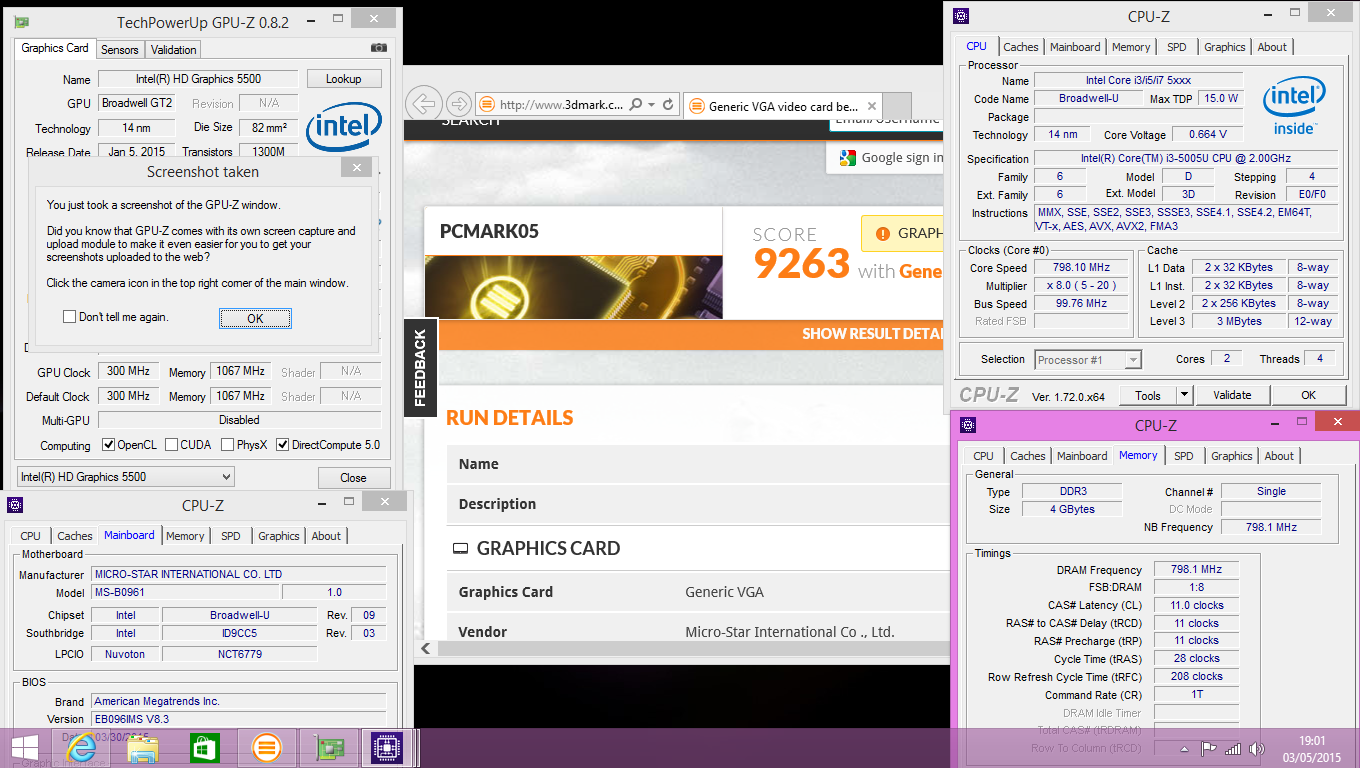
Task: Click the Validate button in CPU-Z
Action: coord(1232,395)
